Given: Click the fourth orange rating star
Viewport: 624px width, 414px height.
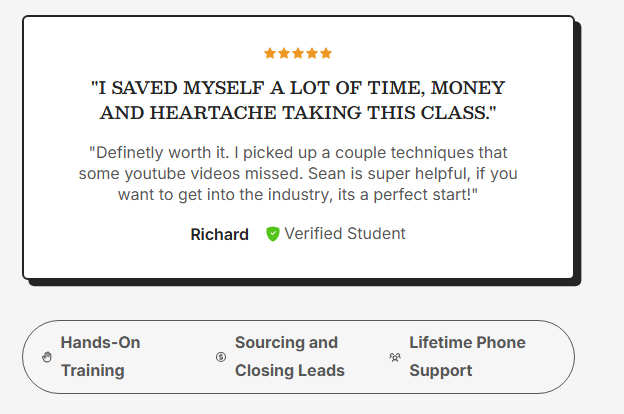Looking at the screenshot, I should tap(312, 53).
